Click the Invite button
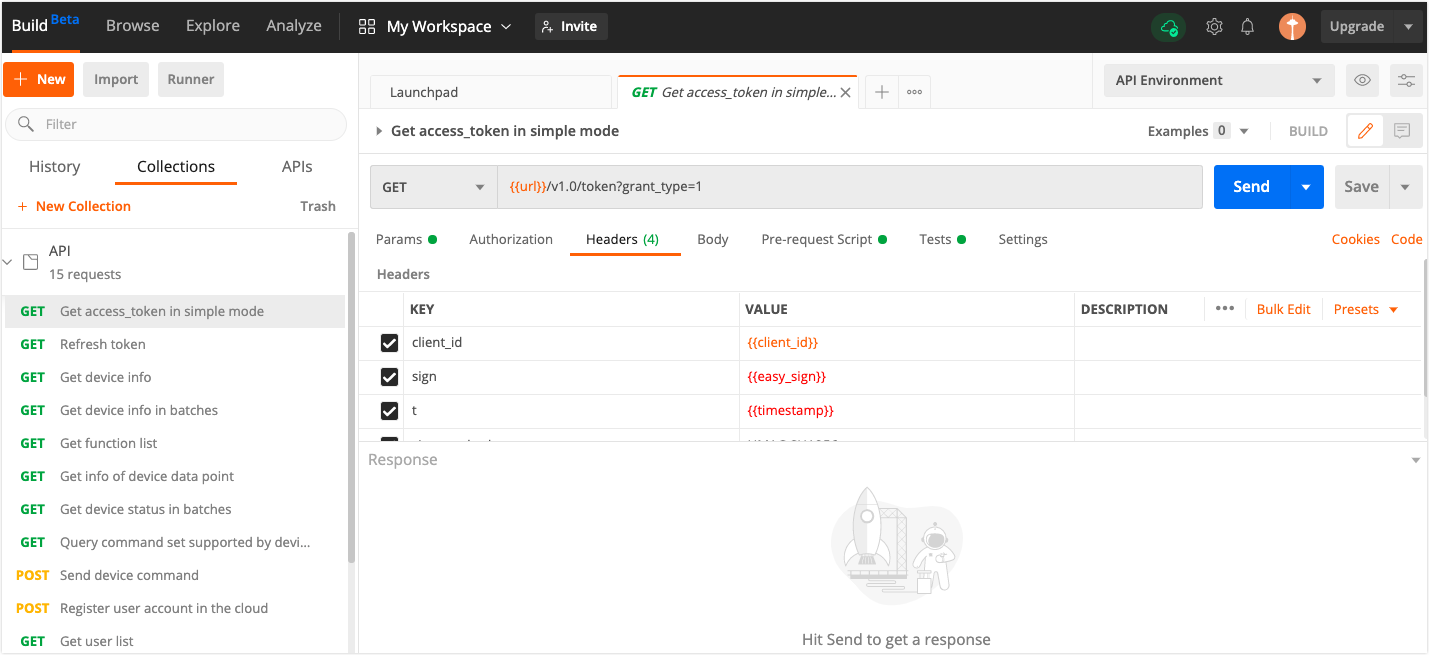This screenshot has height=655, width=1429. [x=570, y=27]
